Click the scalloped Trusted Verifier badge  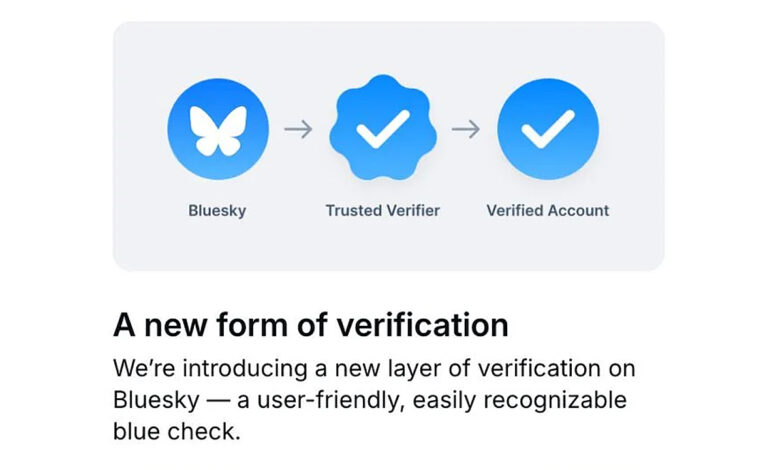coord(383,128)
